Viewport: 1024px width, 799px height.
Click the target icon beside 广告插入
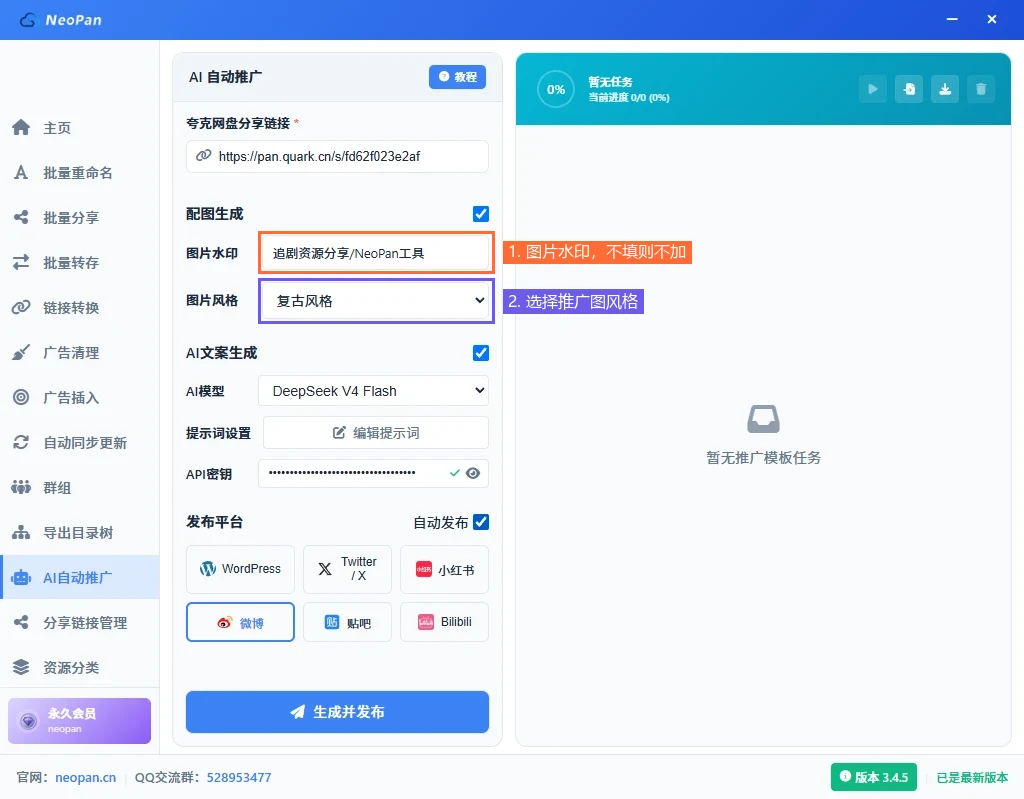coord(21,397)
